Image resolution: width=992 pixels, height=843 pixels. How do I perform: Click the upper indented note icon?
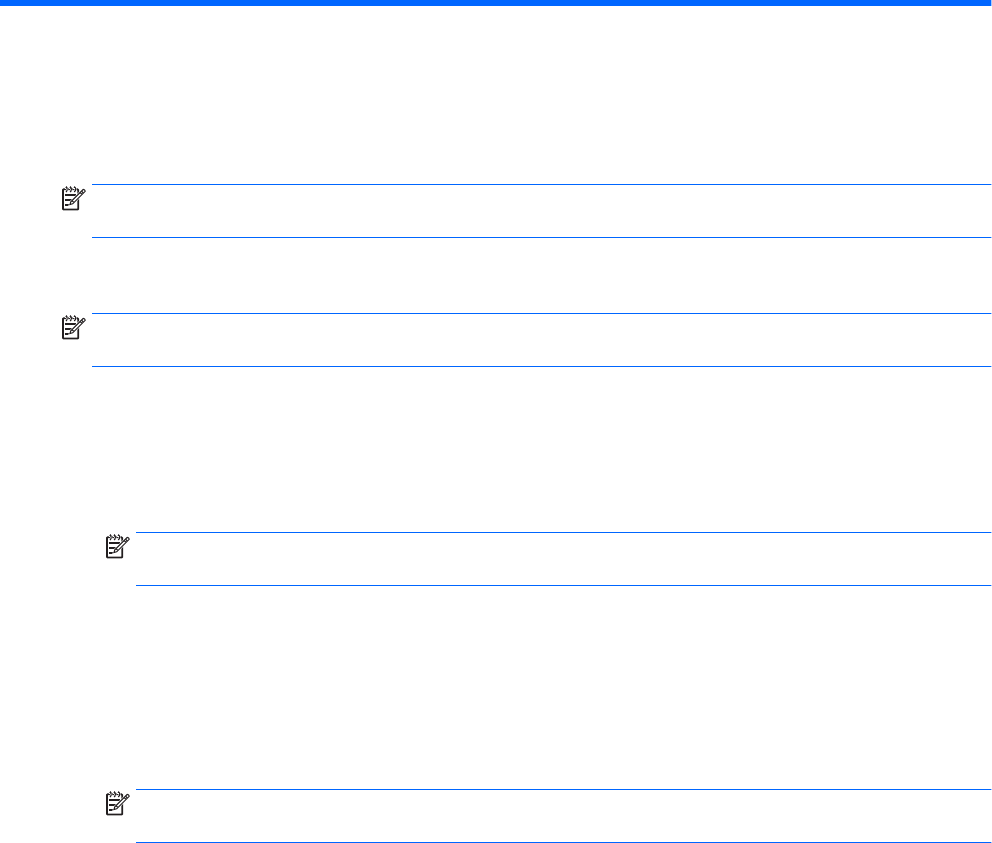(x=118, y=546)
